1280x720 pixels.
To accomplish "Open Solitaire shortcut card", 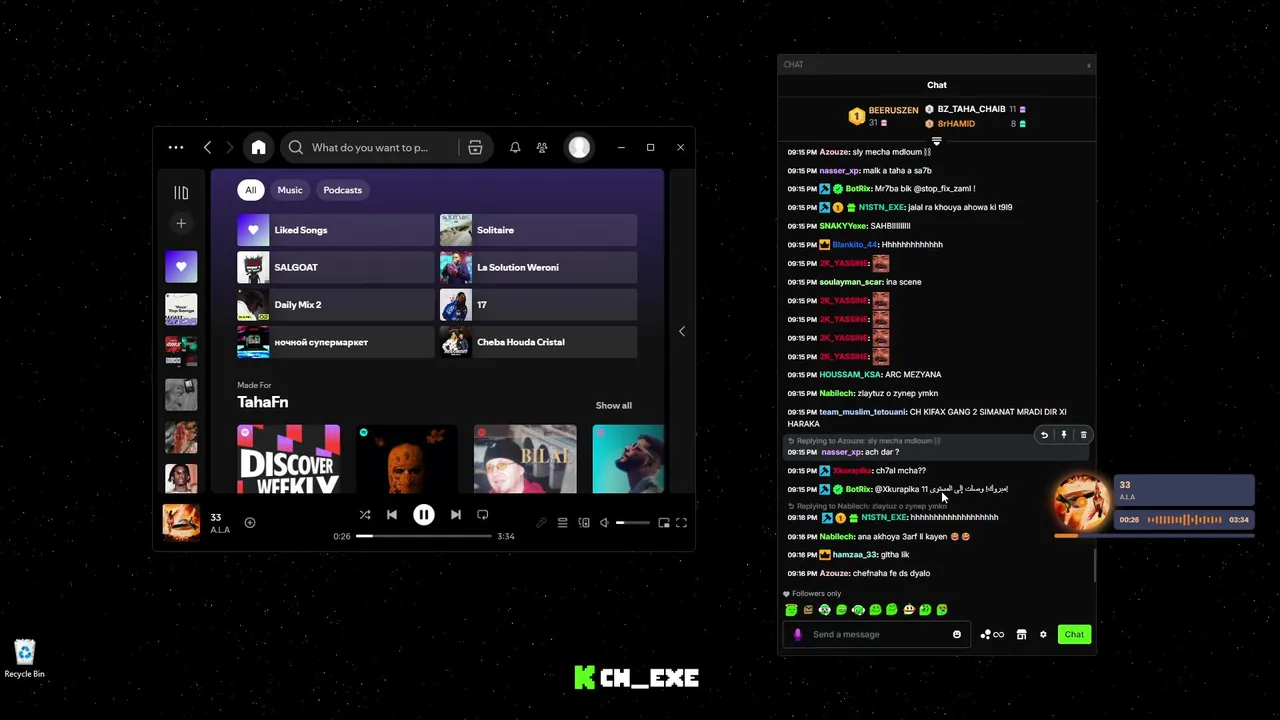I will [538, 230].
